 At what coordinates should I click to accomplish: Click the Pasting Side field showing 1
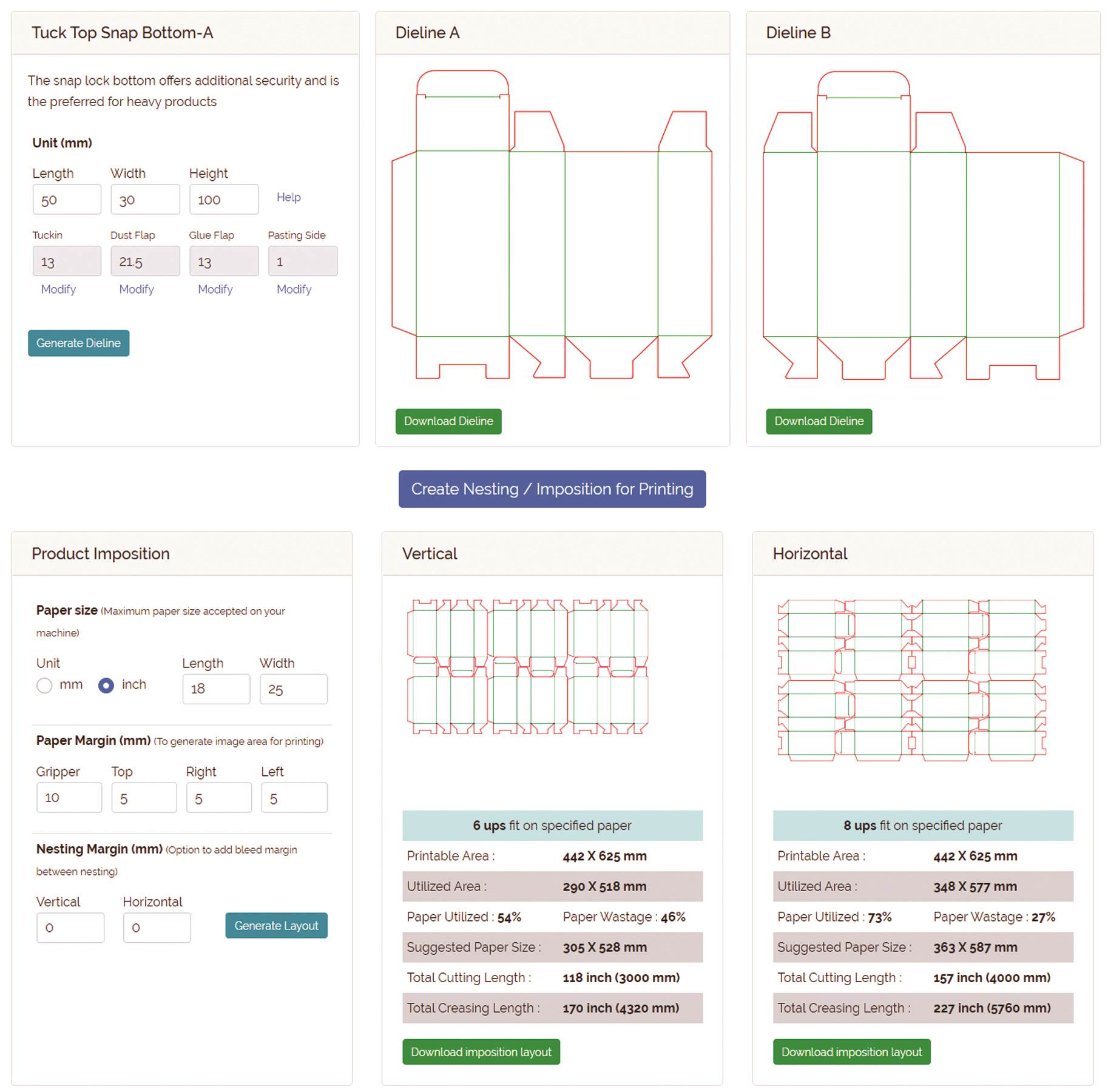tap(303, 261)
